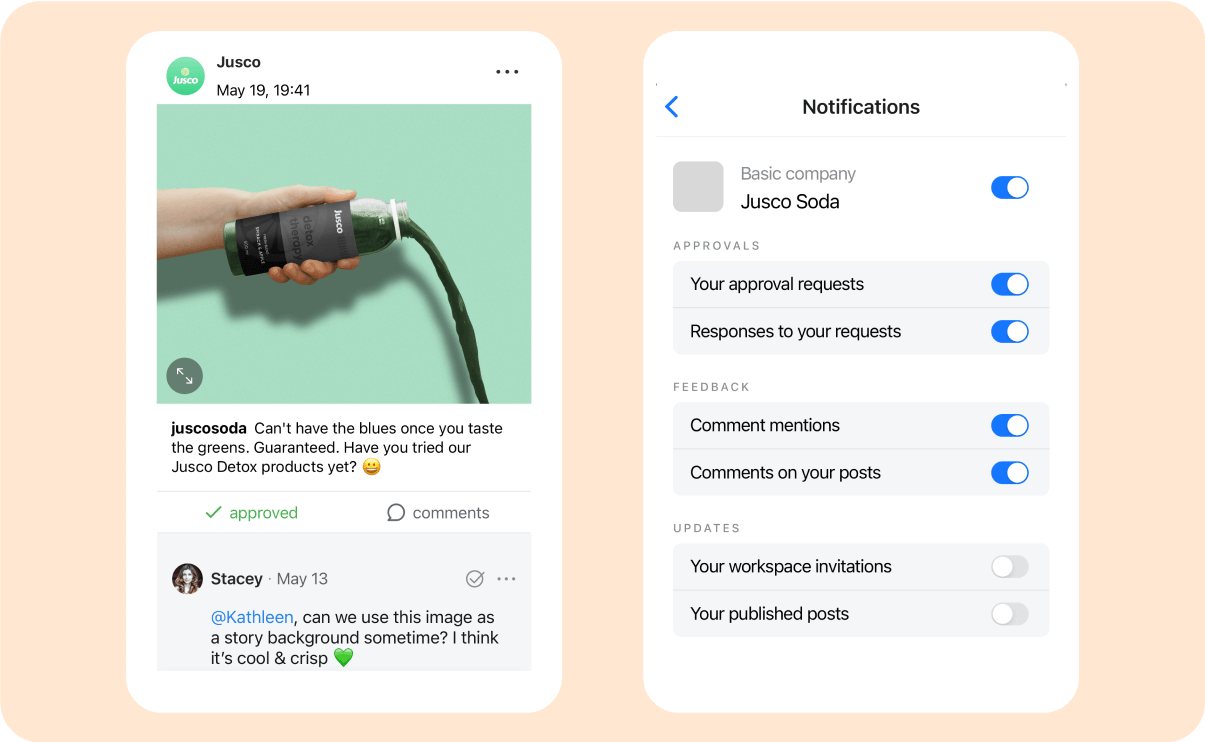Go back from the Notifications screen

point(672,107)
